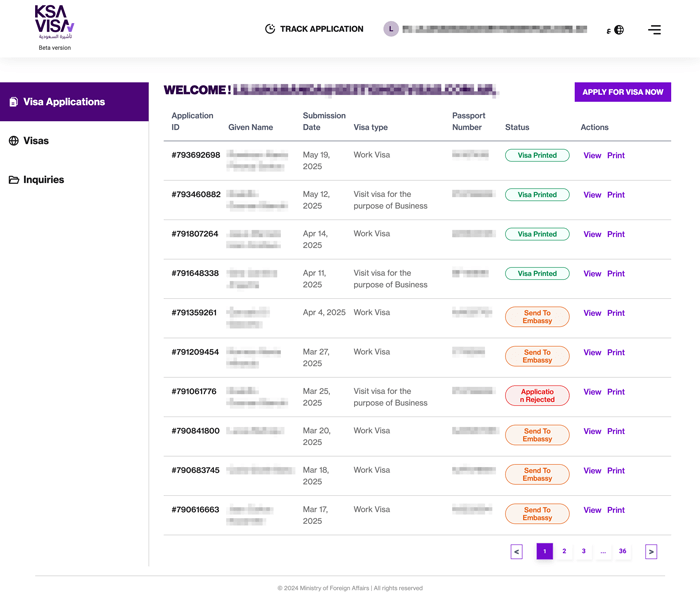Click the Submission Date column header
This screenshot has height=592, width=700.
coord(324,121)
